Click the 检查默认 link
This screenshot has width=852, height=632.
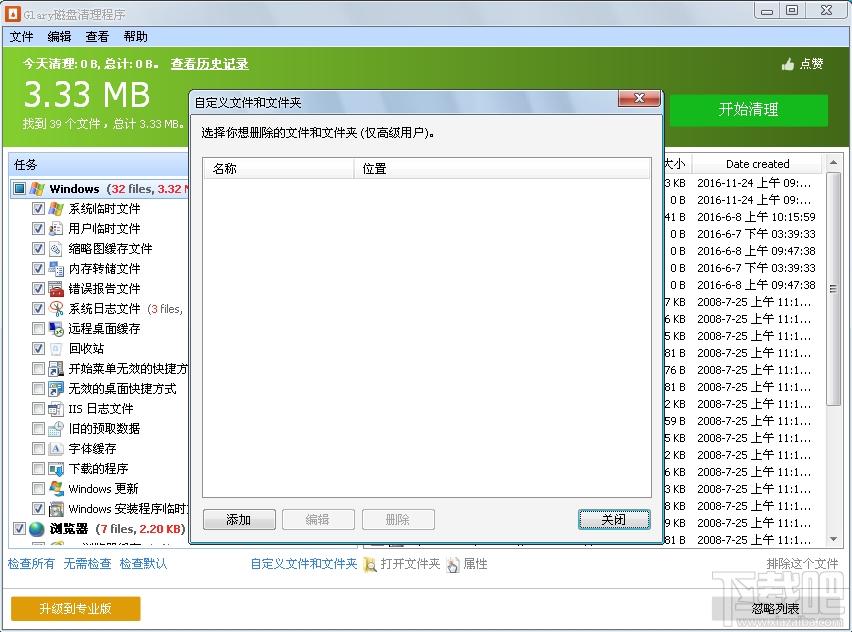(143, 564)
